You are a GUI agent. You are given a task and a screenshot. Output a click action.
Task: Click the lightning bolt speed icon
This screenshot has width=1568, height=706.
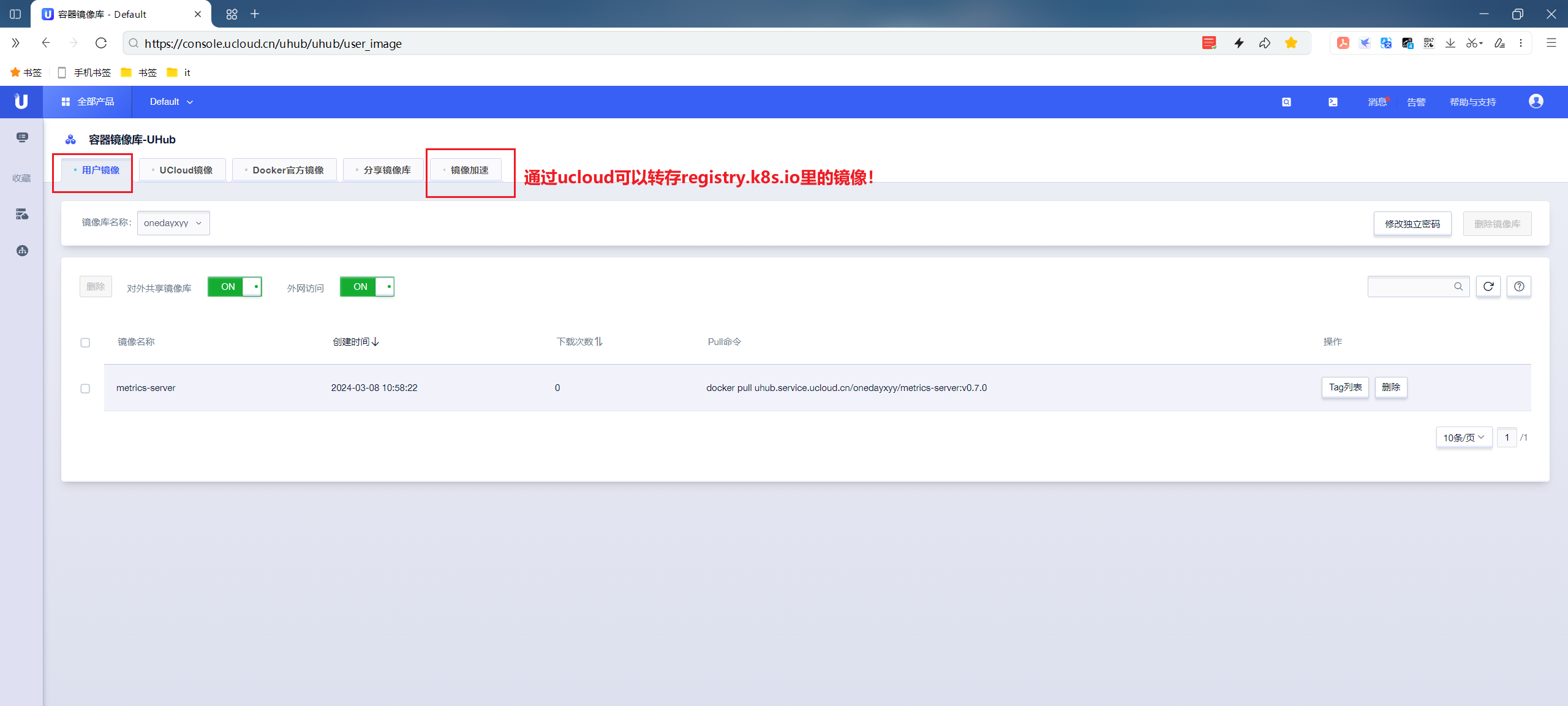1238,43
